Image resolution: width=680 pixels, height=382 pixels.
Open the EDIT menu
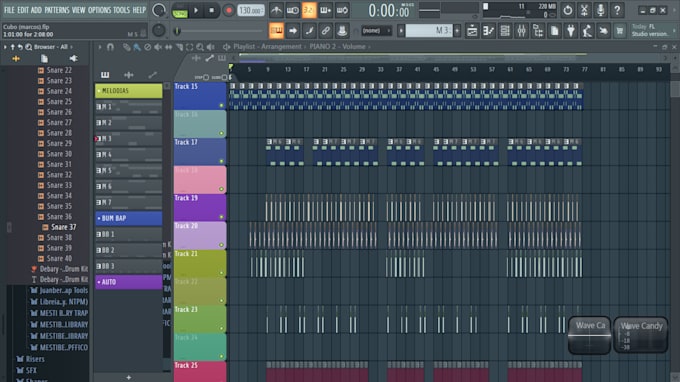(x=23, y=10)
